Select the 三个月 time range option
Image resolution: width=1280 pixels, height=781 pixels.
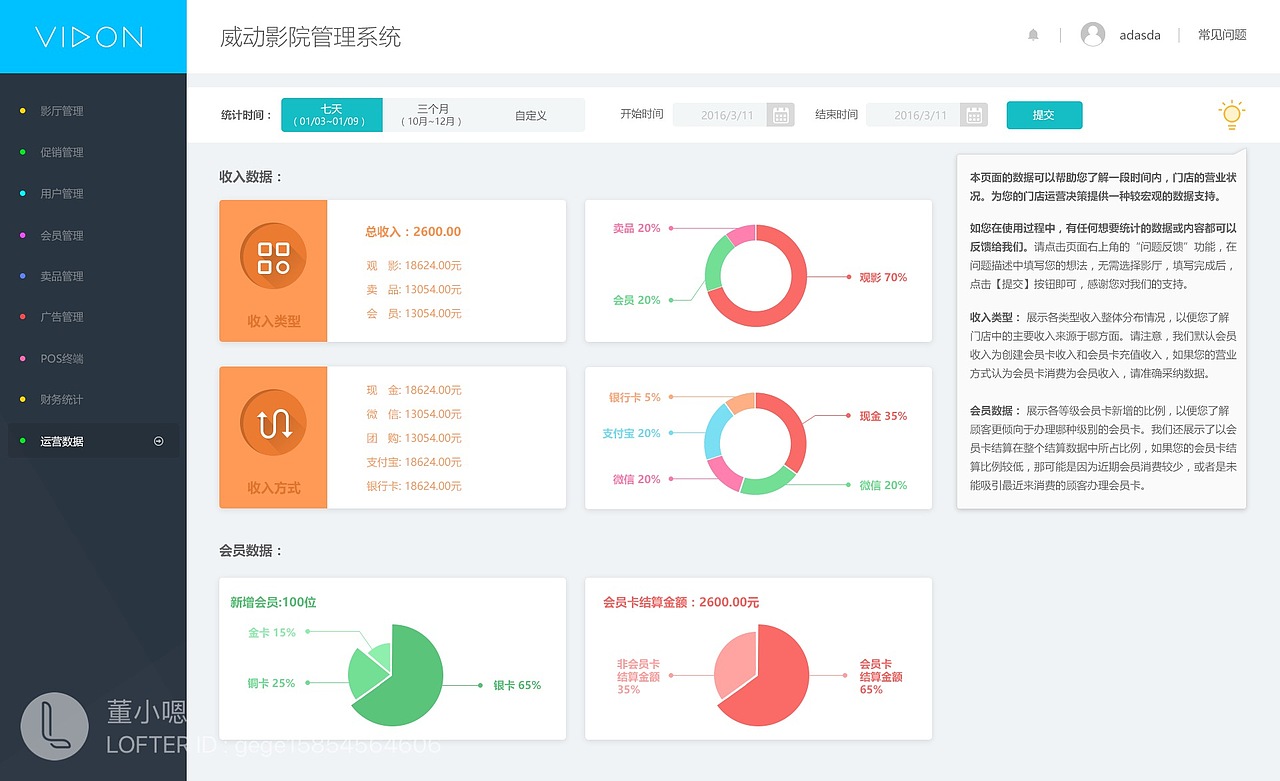431,114
